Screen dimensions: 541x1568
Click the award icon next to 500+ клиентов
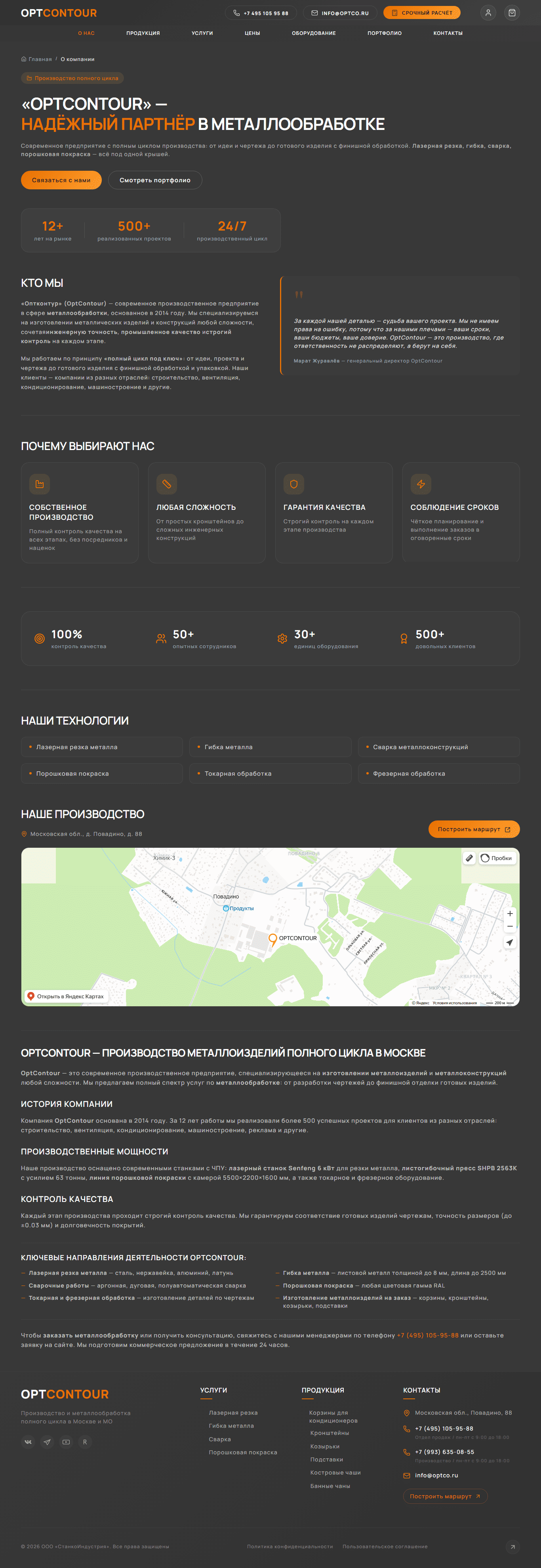(x=404, y=639)
